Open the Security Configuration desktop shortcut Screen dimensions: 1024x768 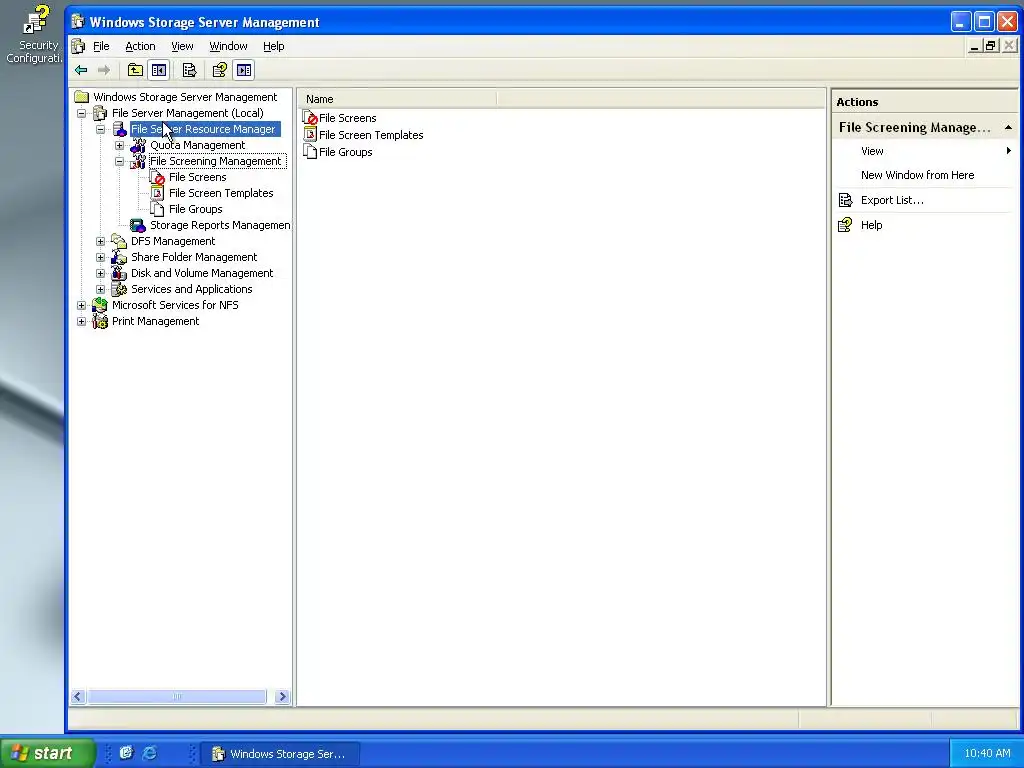click(33, 34)
